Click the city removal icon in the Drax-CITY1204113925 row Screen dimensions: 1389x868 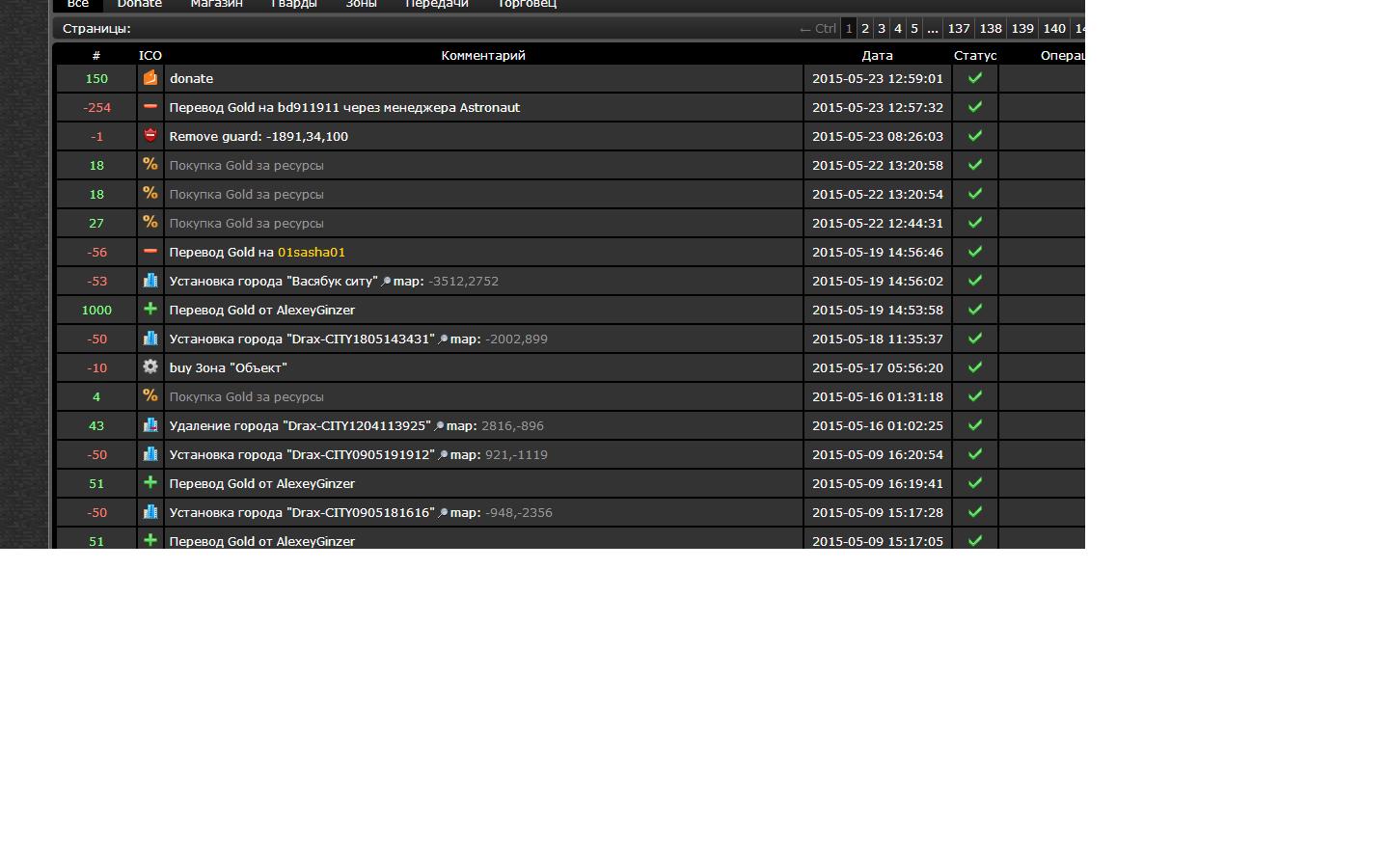point(150,424)
